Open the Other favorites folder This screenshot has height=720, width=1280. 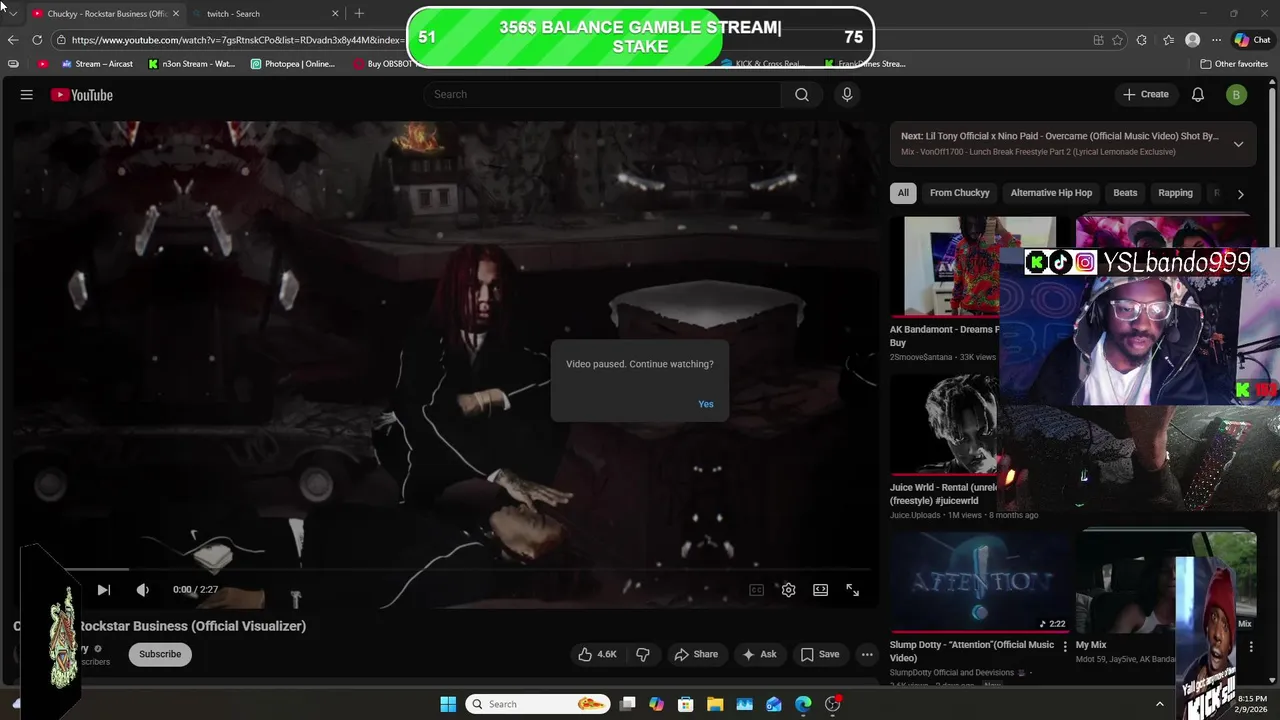[x=1234, y=64]
